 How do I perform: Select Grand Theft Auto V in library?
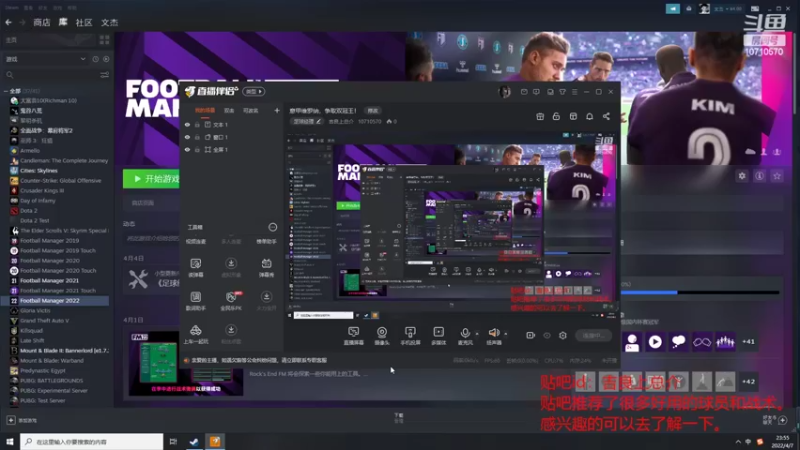pos(44,321)
